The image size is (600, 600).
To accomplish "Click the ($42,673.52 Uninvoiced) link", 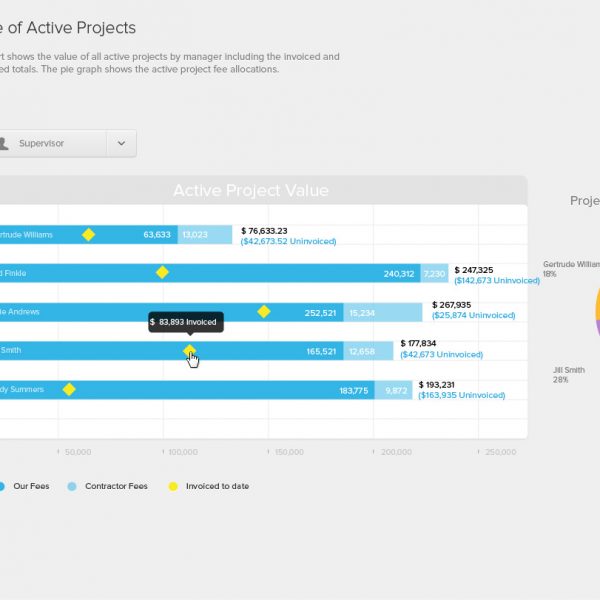I will click(288, 241).
